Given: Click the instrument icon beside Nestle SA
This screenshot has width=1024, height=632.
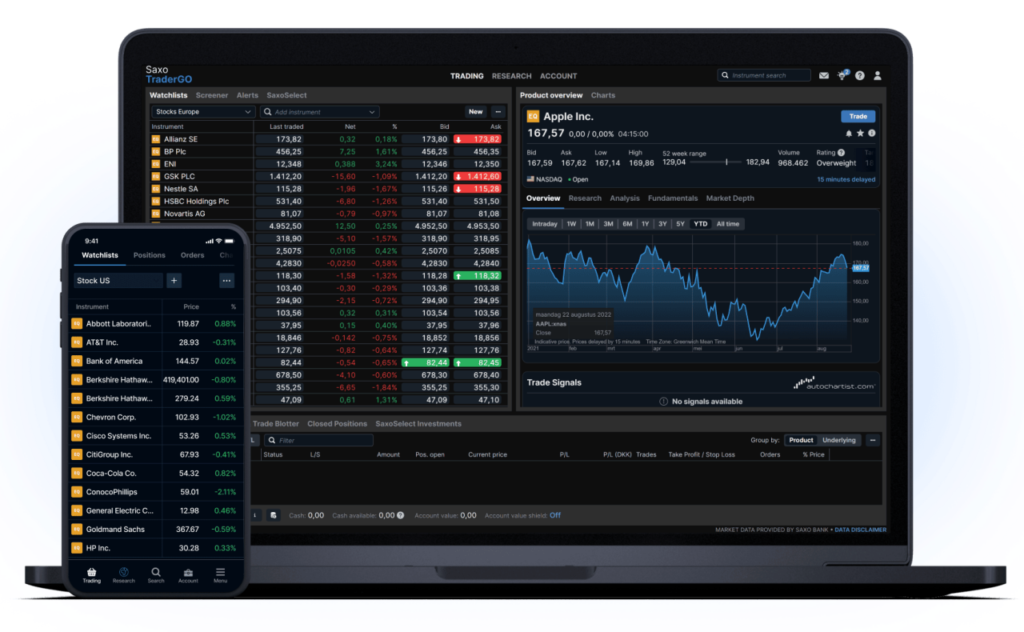Looking at the screenshot, I should click(x=155, y=189).
